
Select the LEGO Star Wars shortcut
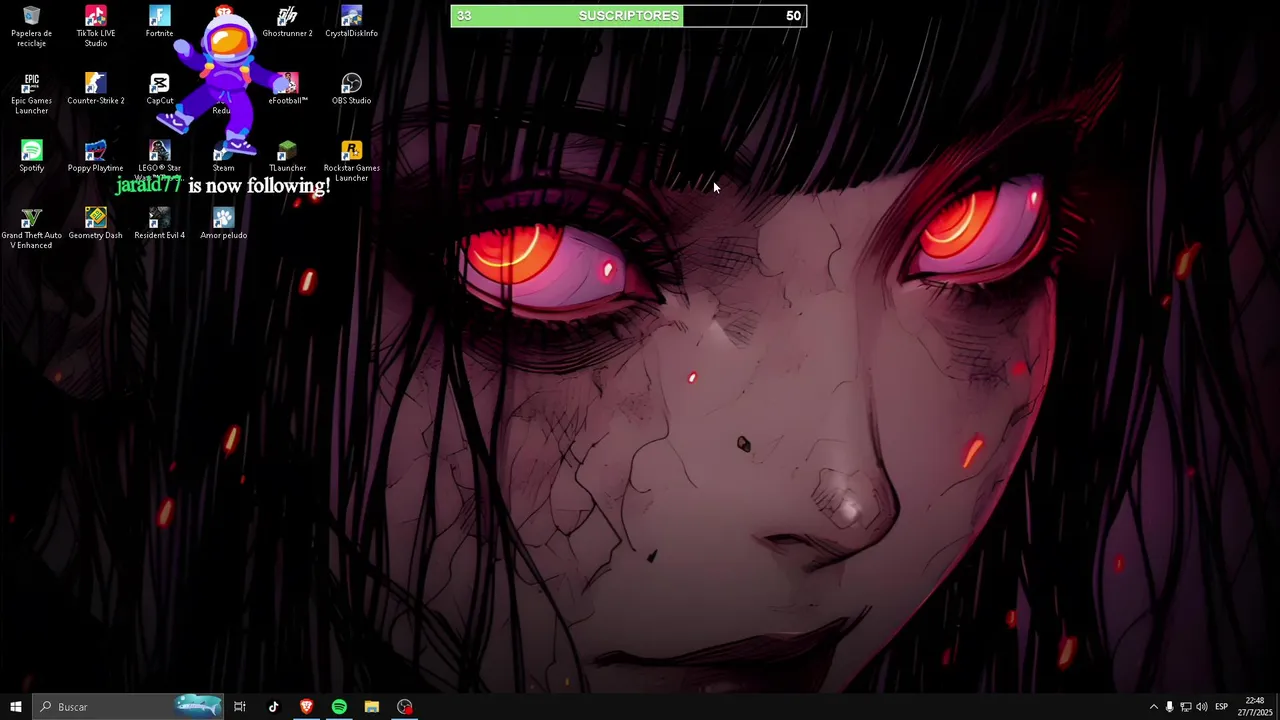[x=159, y=160]
